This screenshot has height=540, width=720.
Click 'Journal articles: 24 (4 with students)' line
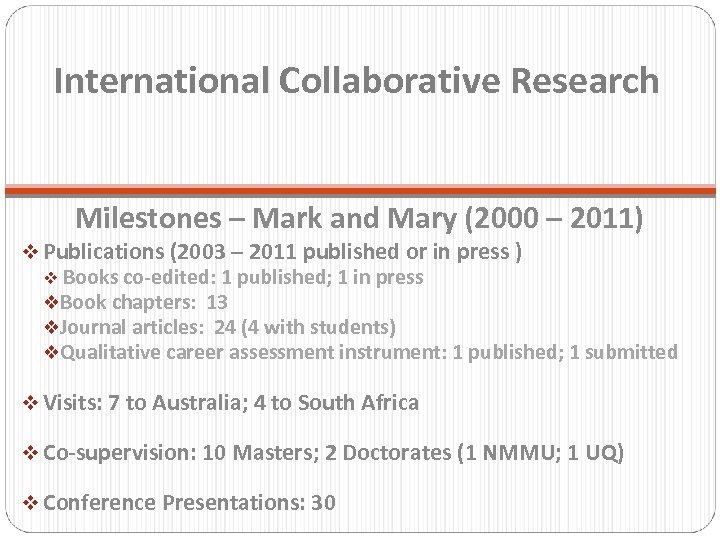click(x=228, y=327)
